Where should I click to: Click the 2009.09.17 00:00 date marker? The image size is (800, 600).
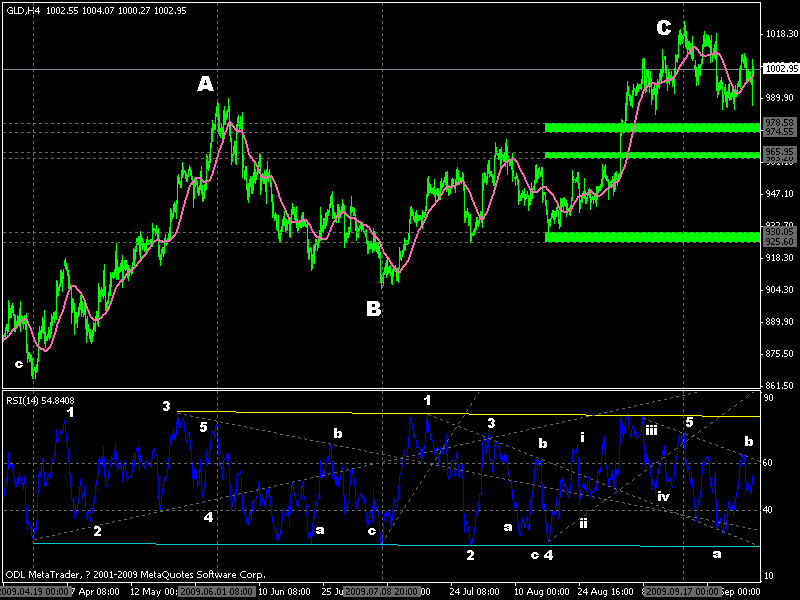click(x=684, y=592)
